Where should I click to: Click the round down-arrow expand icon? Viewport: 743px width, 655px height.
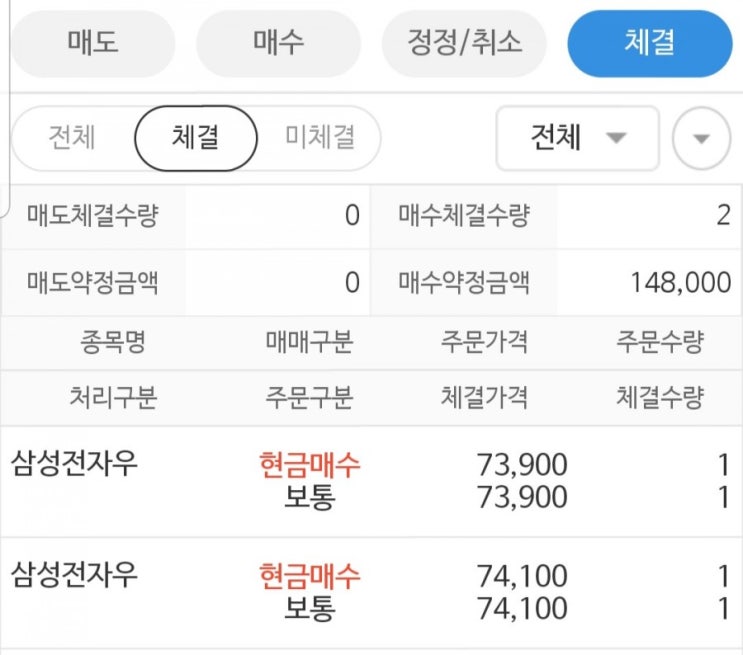[701, 138]
